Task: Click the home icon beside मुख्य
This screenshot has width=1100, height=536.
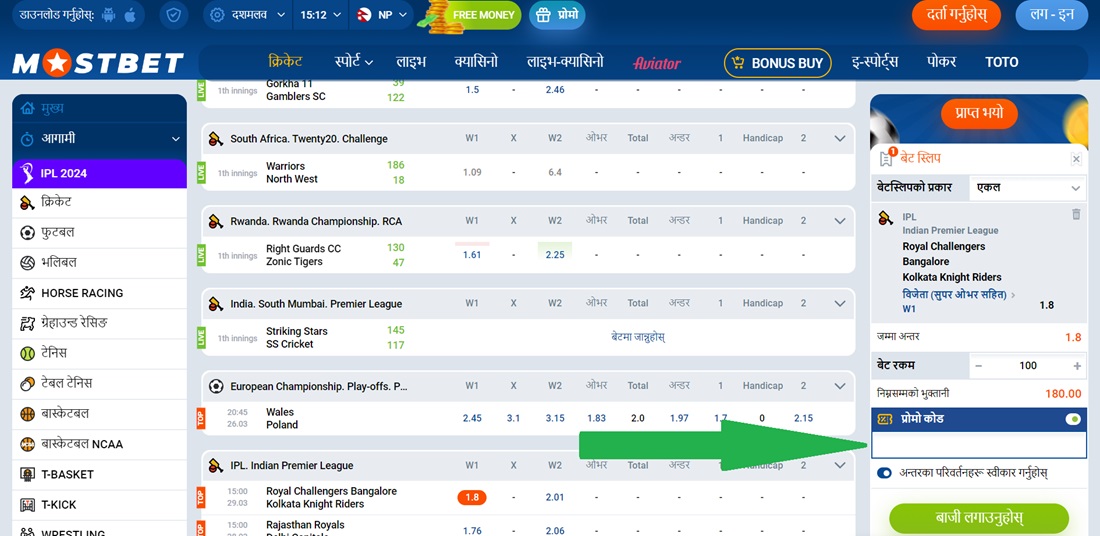Action: click(27, 108)
